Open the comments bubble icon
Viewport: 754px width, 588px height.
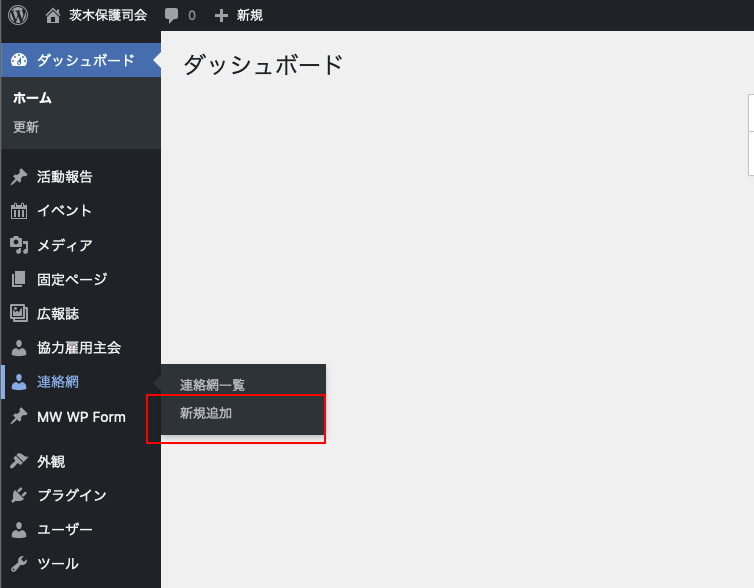[171, 15]
